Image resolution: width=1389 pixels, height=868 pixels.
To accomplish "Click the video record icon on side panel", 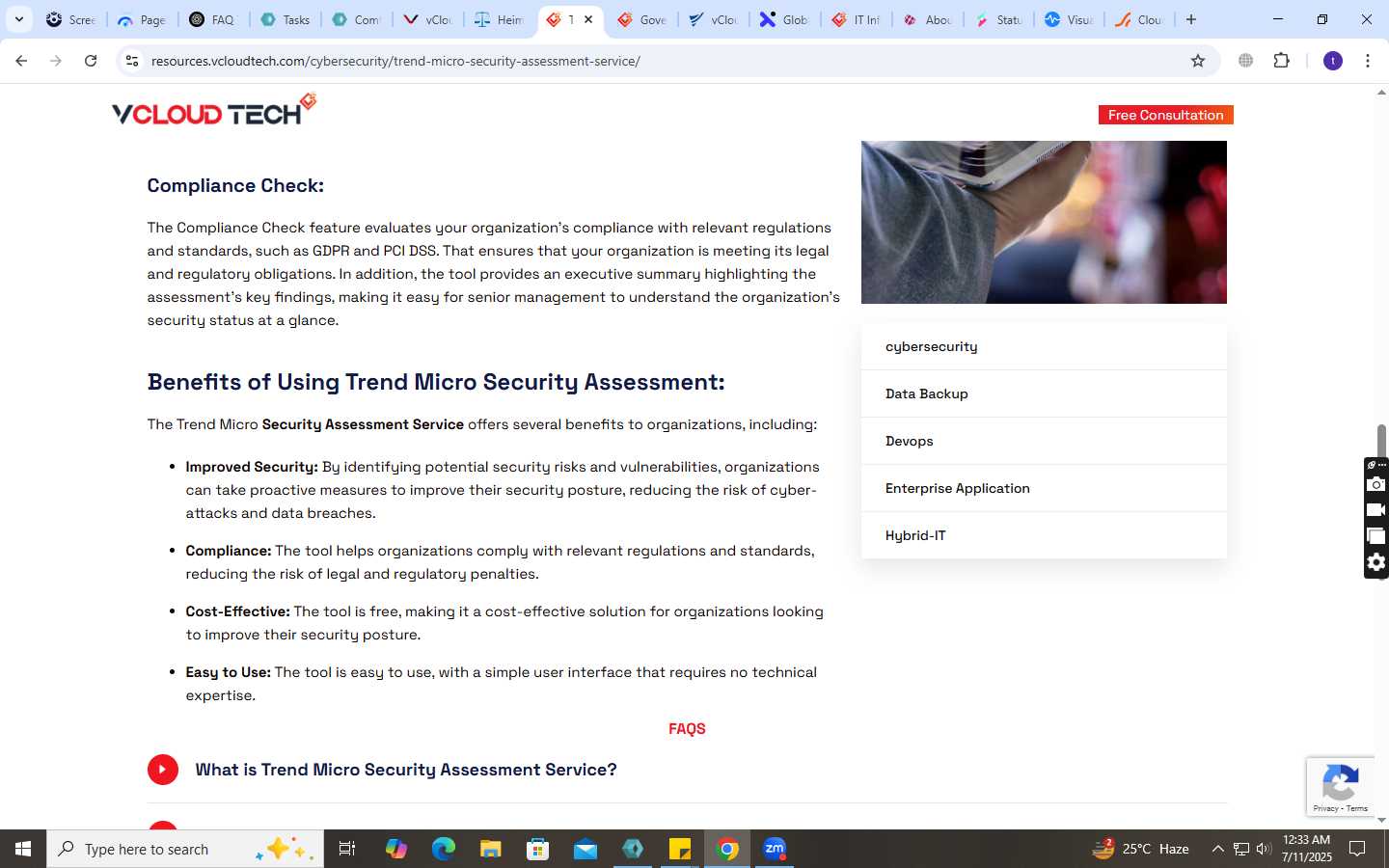I will click(x=1376, y=510).
